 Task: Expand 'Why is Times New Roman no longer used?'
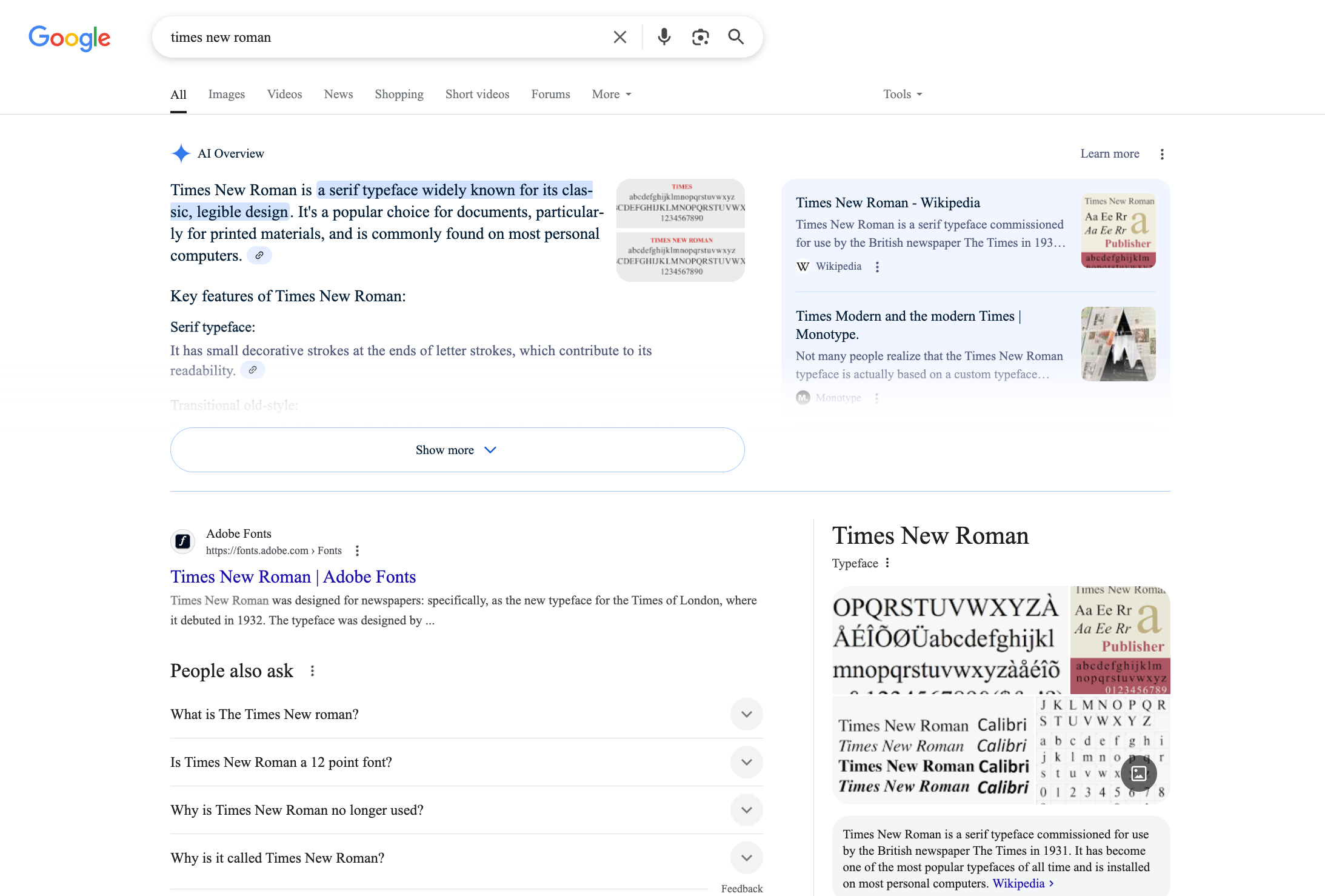pyautogui.click(x=466, y=810)
